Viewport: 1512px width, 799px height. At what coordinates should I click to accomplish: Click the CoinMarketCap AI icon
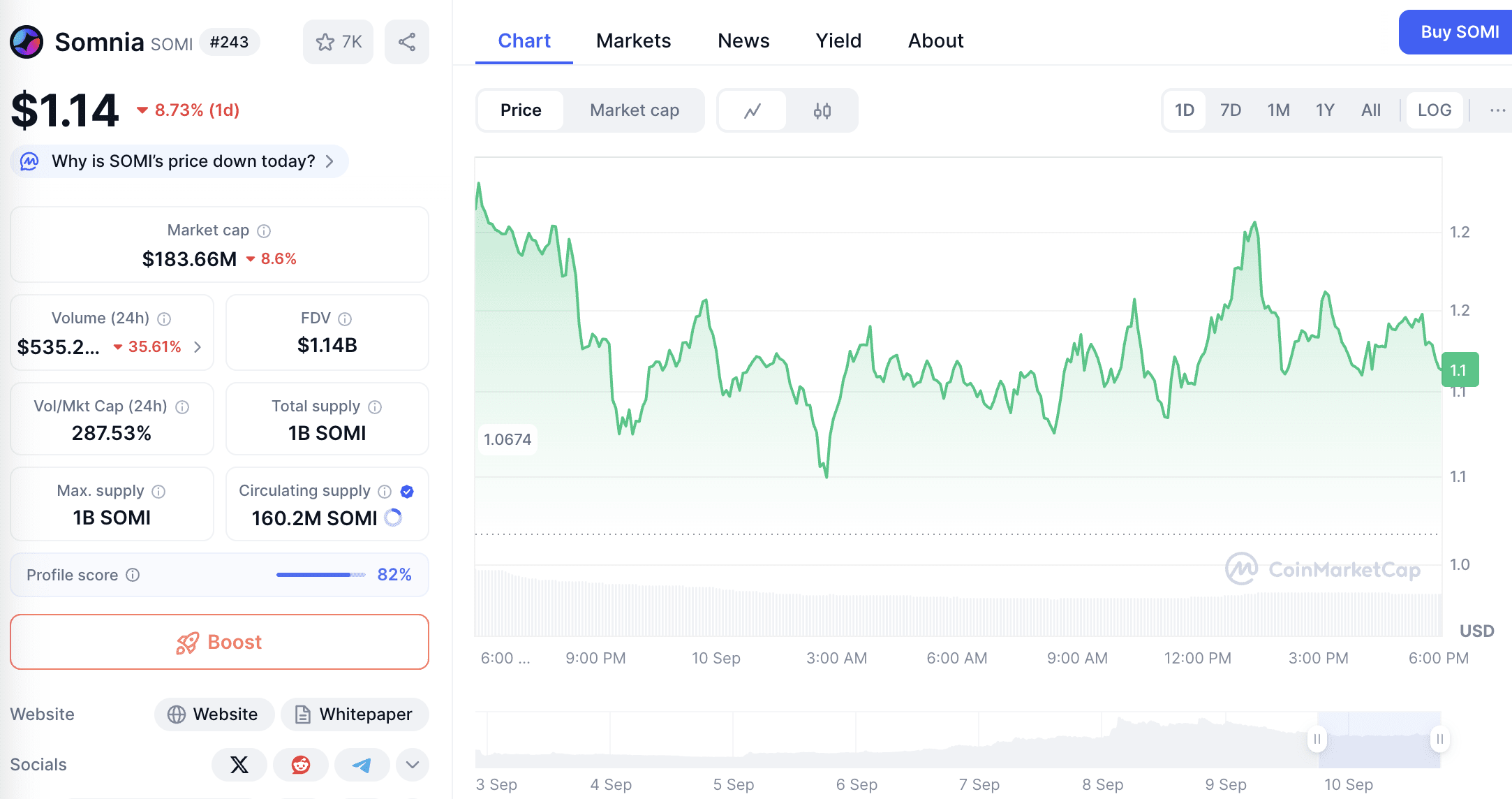click(x=29, y=161)
